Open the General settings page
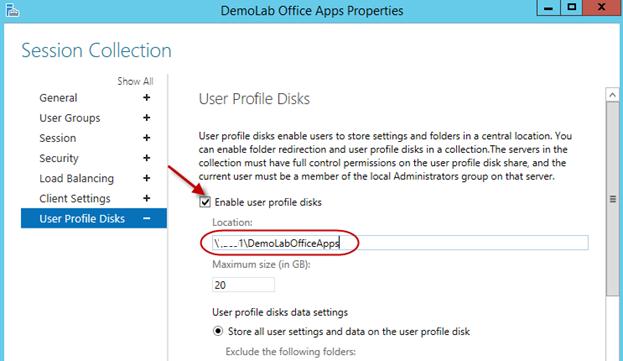Image resolution: width=623 pixels, height=361 pixels. [58, 98]
